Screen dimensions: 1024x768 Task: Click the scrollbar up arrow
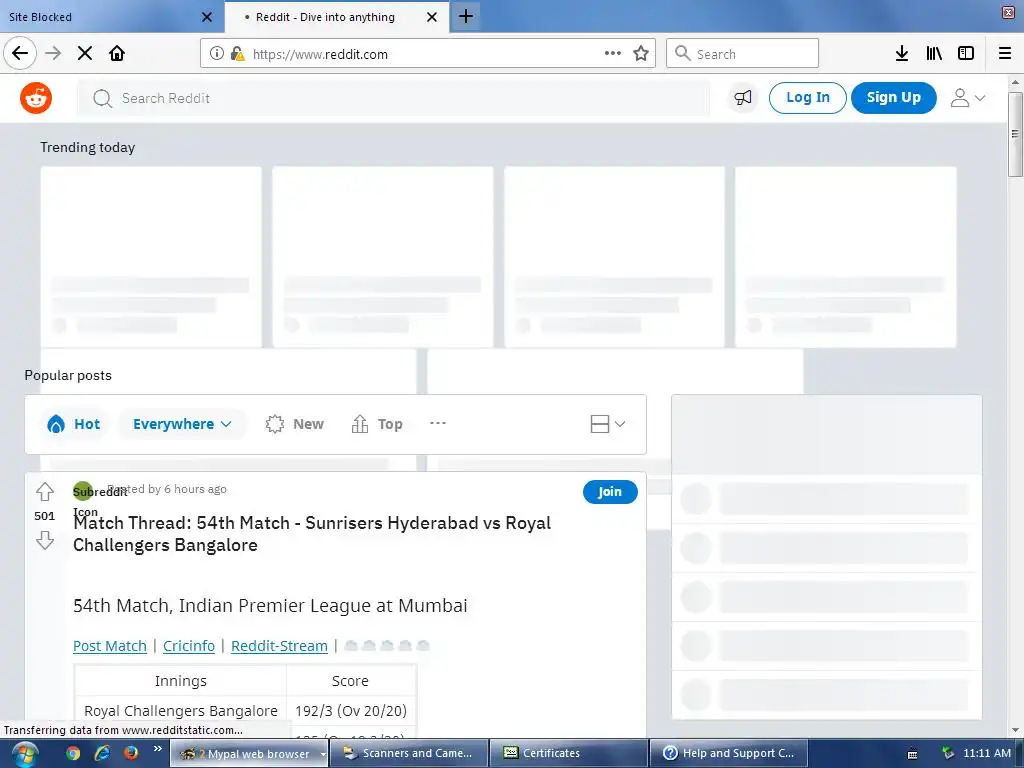click(x=1015, y=82)
